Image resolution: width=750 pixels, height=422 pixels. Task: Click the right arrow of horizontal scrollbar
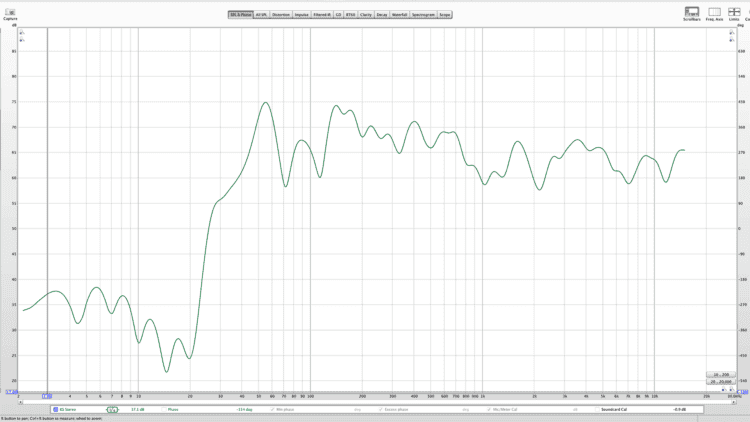[x=733, y=402]
